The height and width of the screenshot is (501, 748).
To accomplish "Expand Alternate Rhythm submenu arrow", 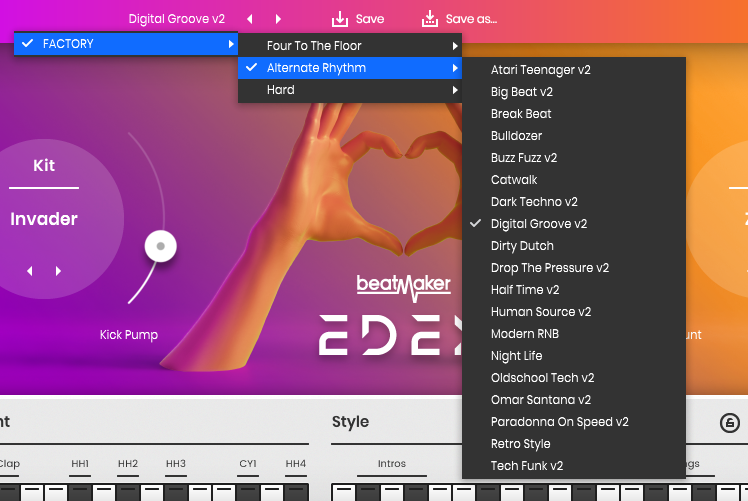I will pyautogui.click(x=455, y=68).
